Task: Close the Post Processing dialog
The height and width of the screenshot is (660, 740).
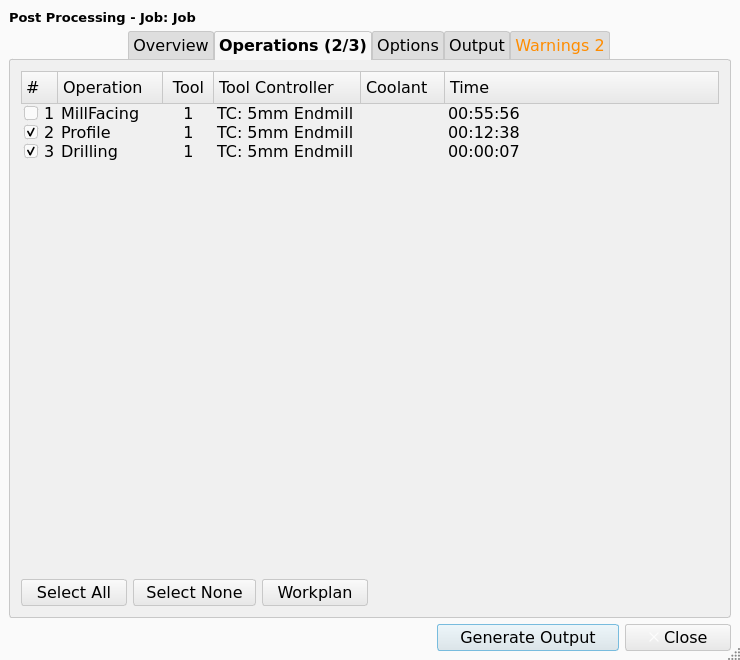Action: pos(678,637)
